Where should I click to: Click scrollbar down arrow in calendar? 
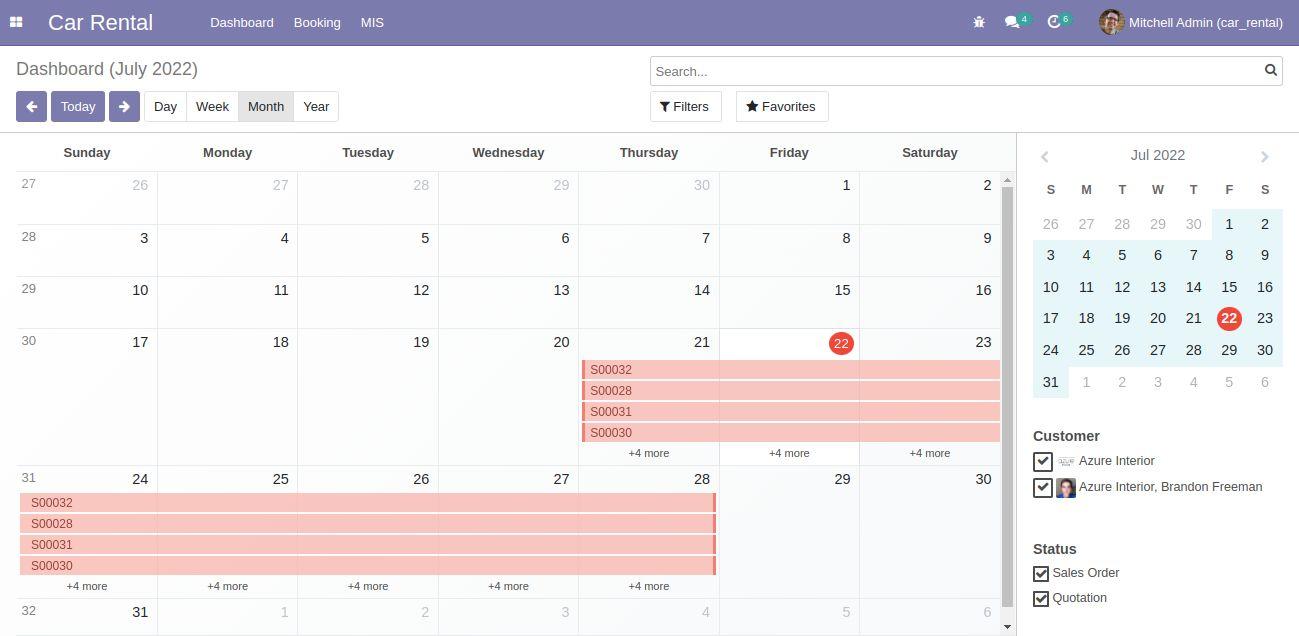click(1007, 627)
